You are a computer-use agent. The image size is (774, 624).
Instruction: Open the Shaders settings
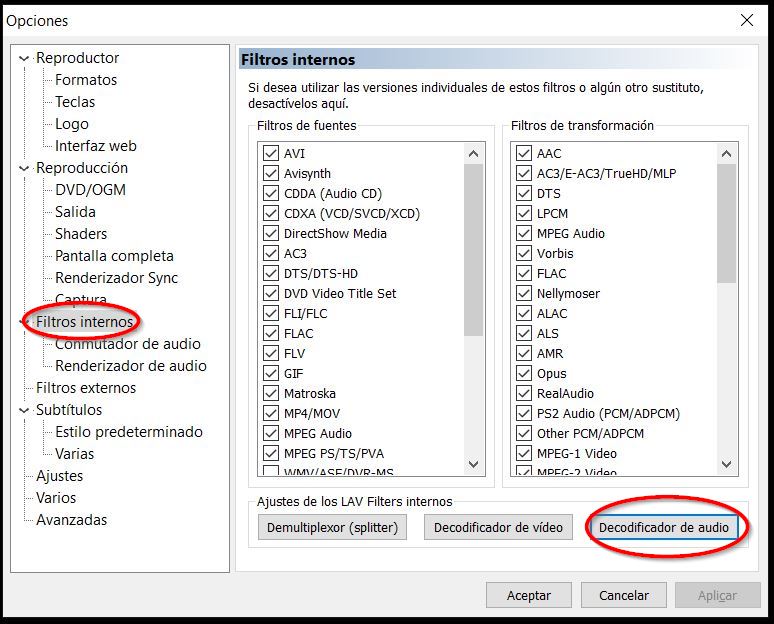pos(81,234)
